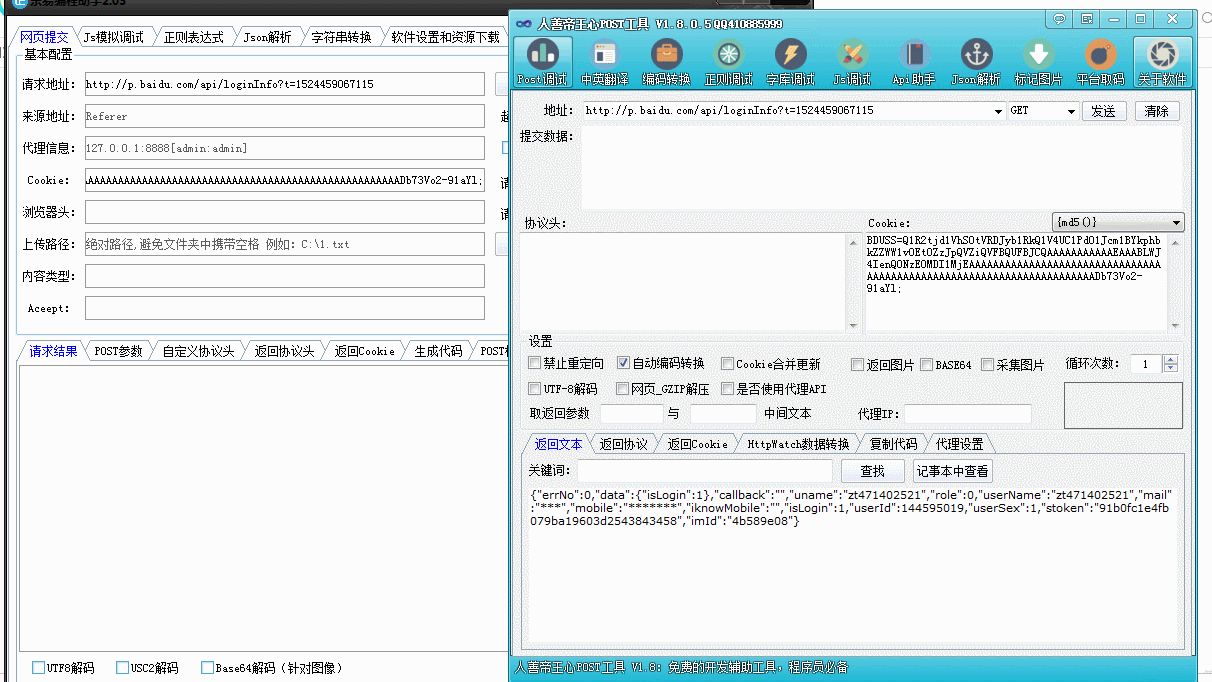Open Json解析 tab in background window
Image resolution: width=1212 pixels, height=682 pixels.
pos(267,37)
